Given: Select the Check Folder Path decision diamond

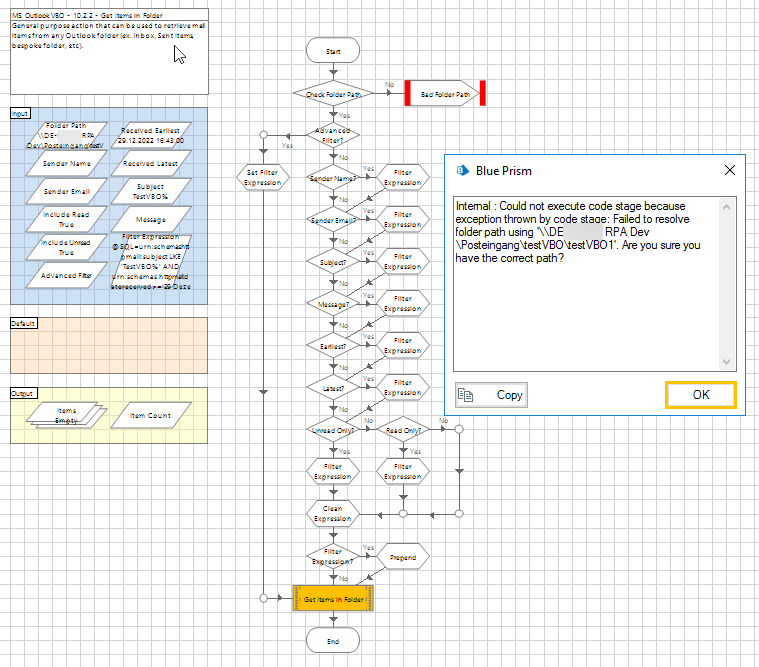Looking at the screenshot, I should click(333, 94).
